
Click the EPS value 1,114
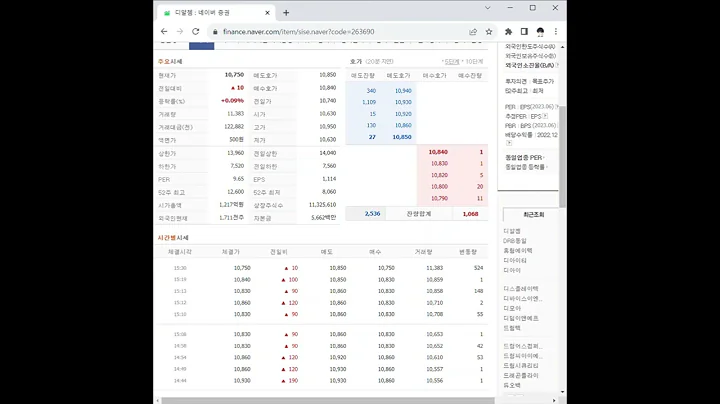coord(329,179)
